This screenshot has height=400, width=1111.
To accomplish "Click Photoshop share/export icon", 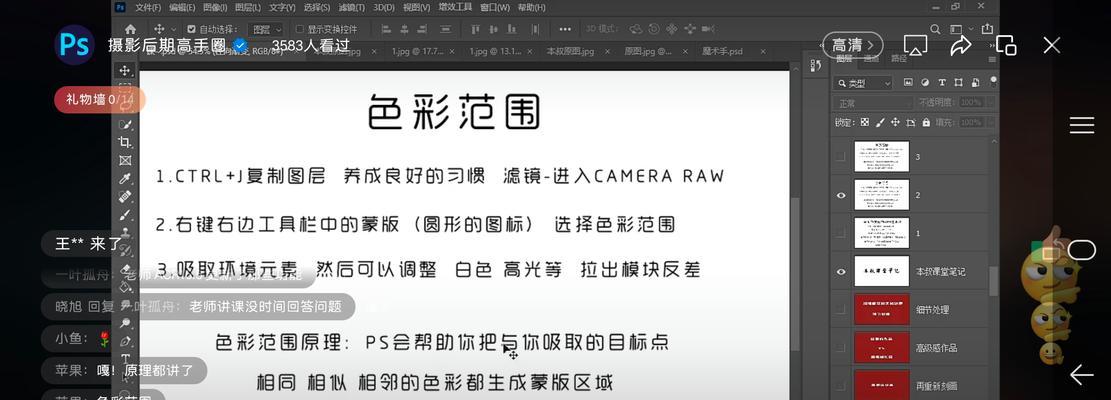I will coord(987,29).
